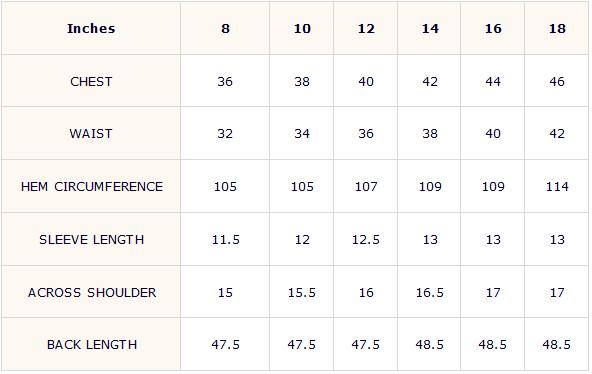Click chest value 46 for size 18
Image resolution: width=592 pixels, height=374 pixels.
pos(557,82)
